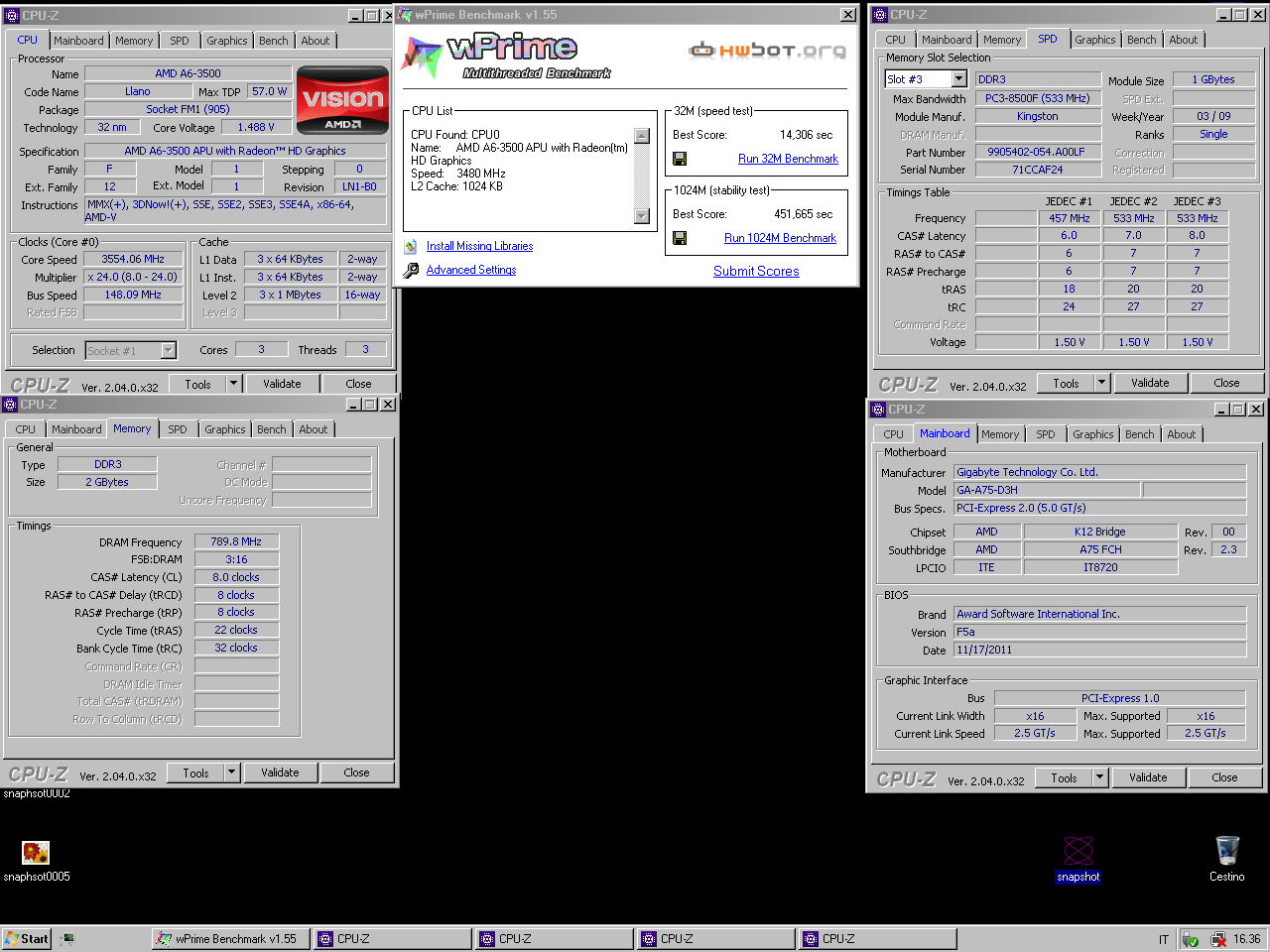Image resolution: width=1270 pixels, height=952 pixels.
Task: Open the Graphics tab in the Mainboard window
Action: point(1092,434)
